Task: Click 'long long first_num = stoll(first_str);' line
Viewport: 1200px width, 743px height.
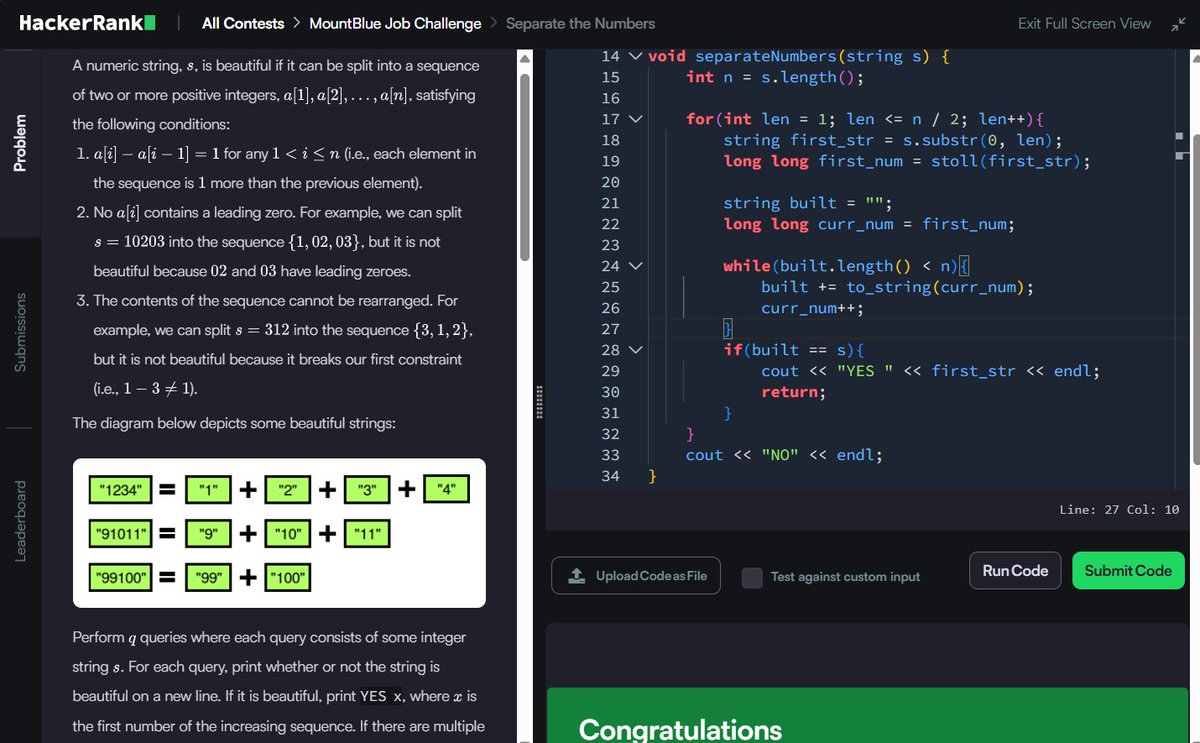Action: (907, 161)
